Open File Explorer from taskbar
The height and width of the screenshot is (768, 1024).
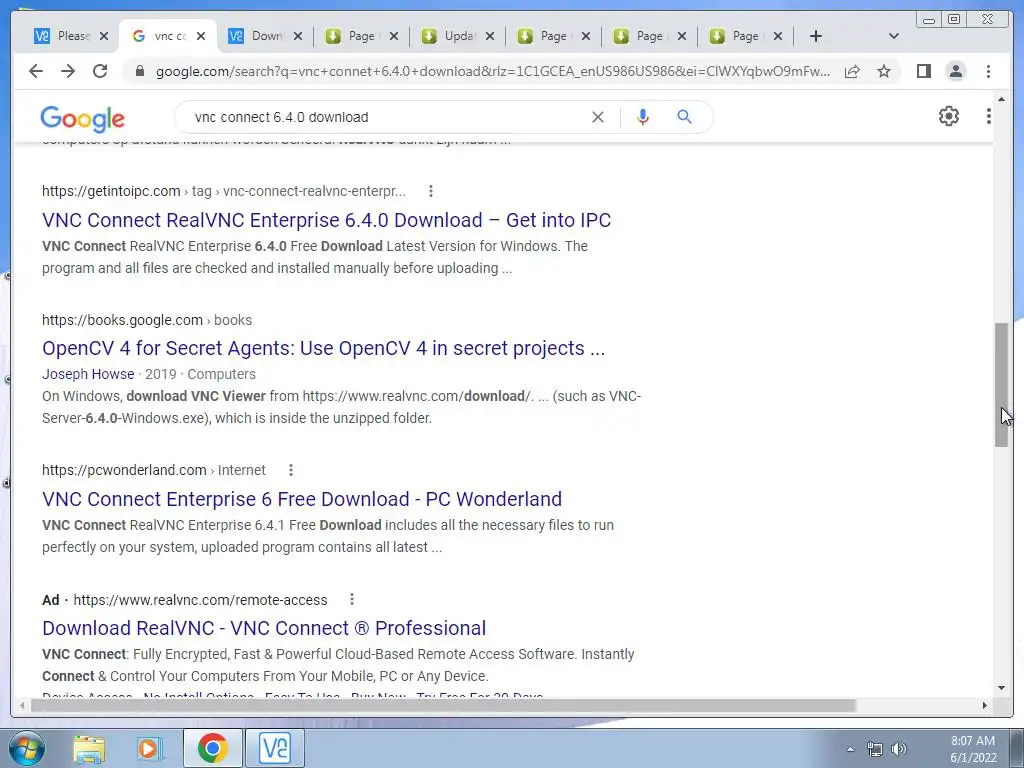tap(89, 748)
